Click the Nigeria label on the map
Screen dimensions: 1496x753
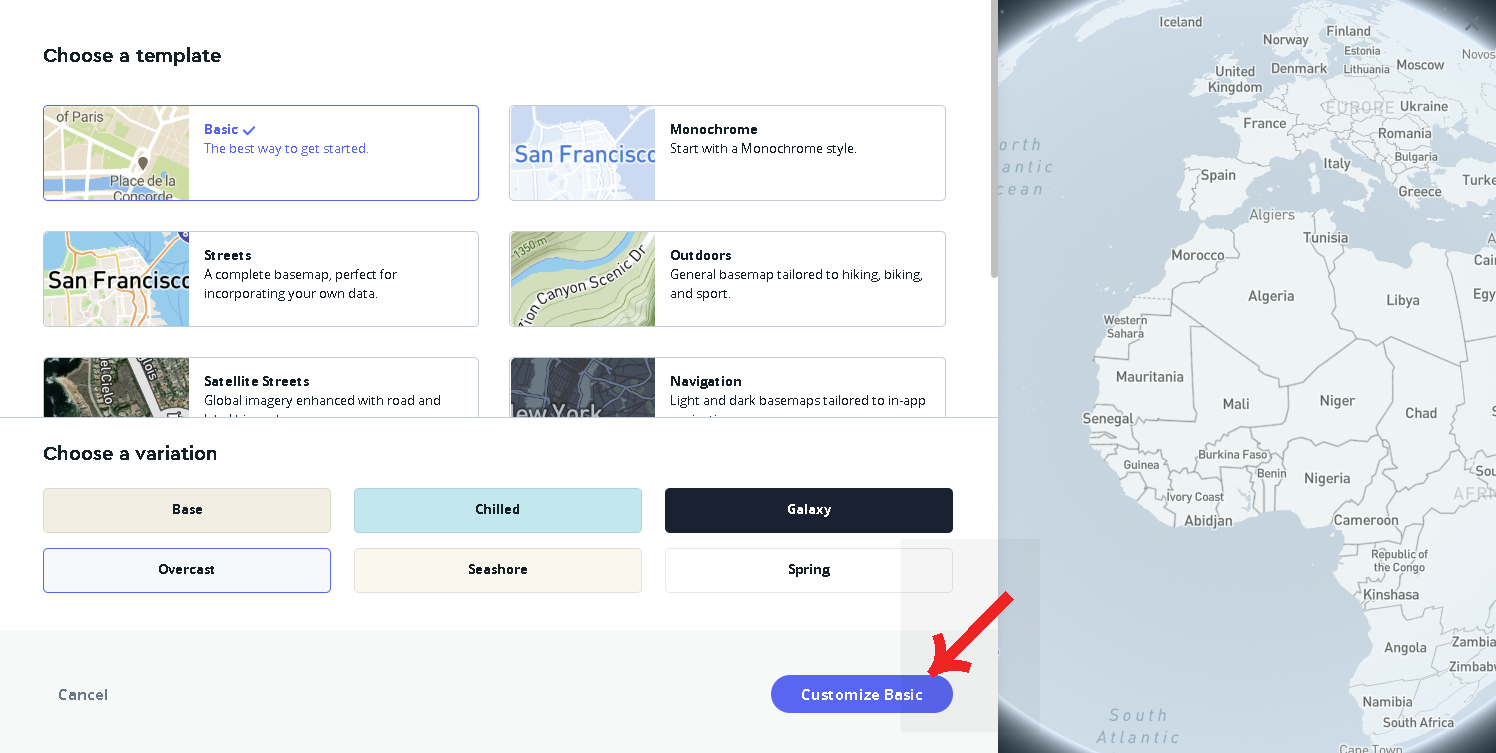(1327, 478)
